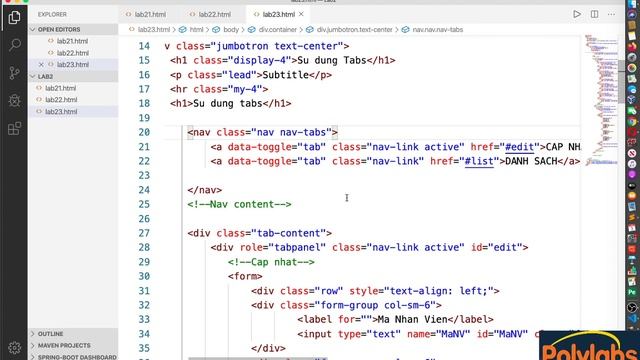Screen dimensions: 640x360
Task: Open lab22.html from Open Editors
Action: point(73,53)
